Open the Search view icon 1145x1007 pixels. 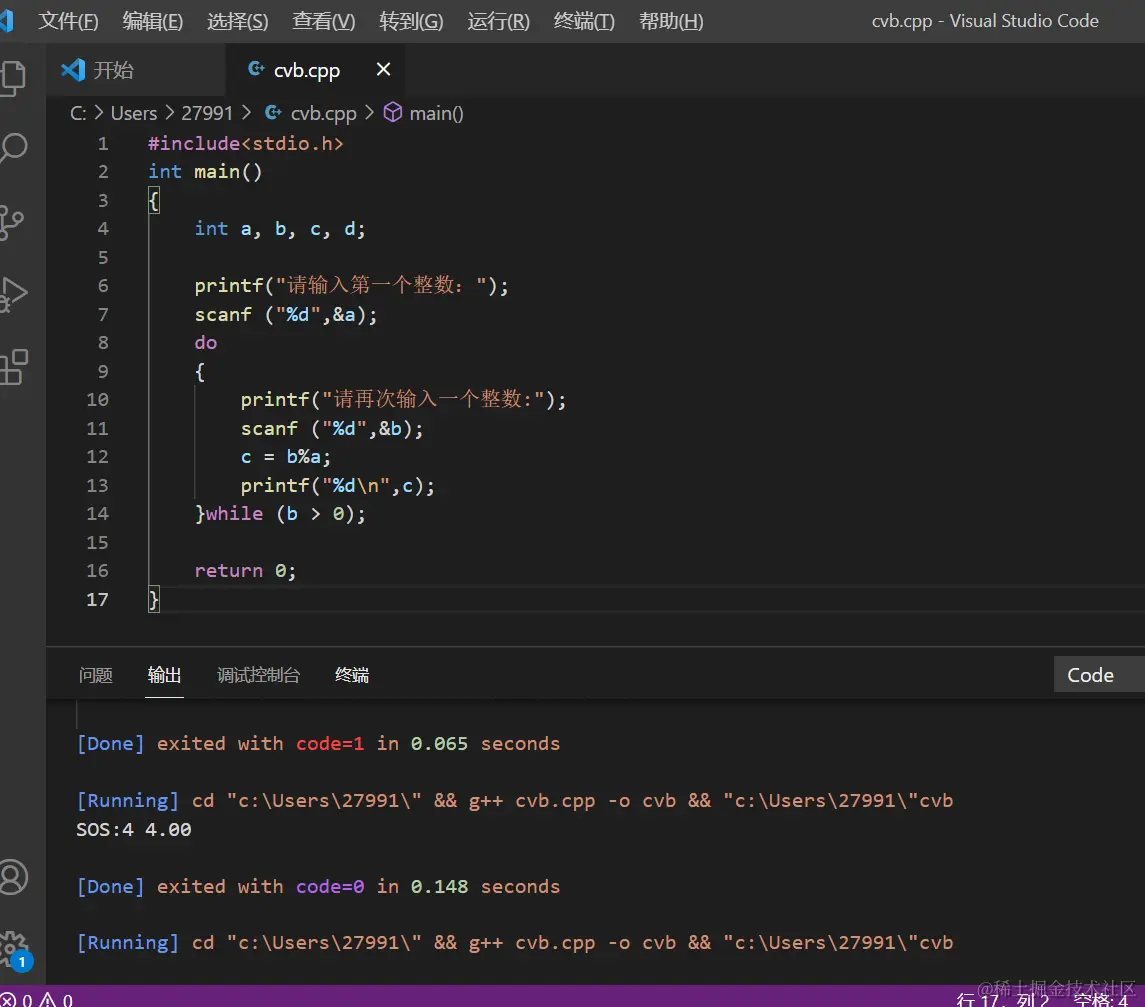[x=13, y=150]
